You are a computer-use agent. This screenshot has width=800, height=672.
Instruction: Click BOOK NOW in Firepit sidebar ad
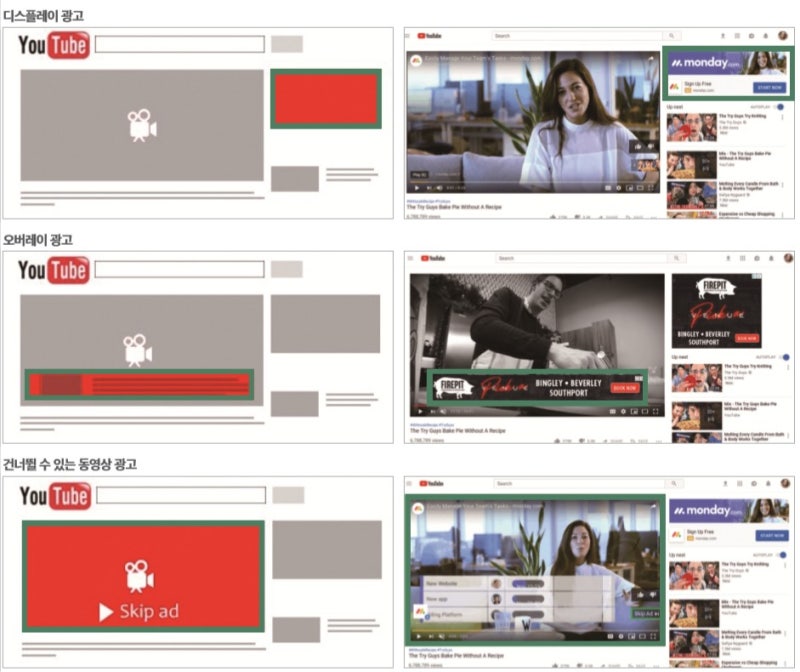(747, 338)
